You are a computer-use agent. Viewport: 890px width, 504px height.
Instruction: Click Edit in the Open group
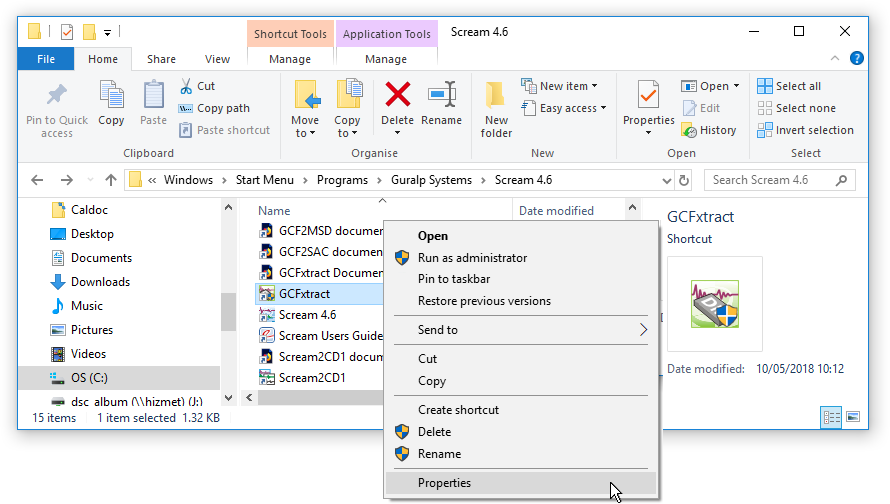[x=701, y=108]
